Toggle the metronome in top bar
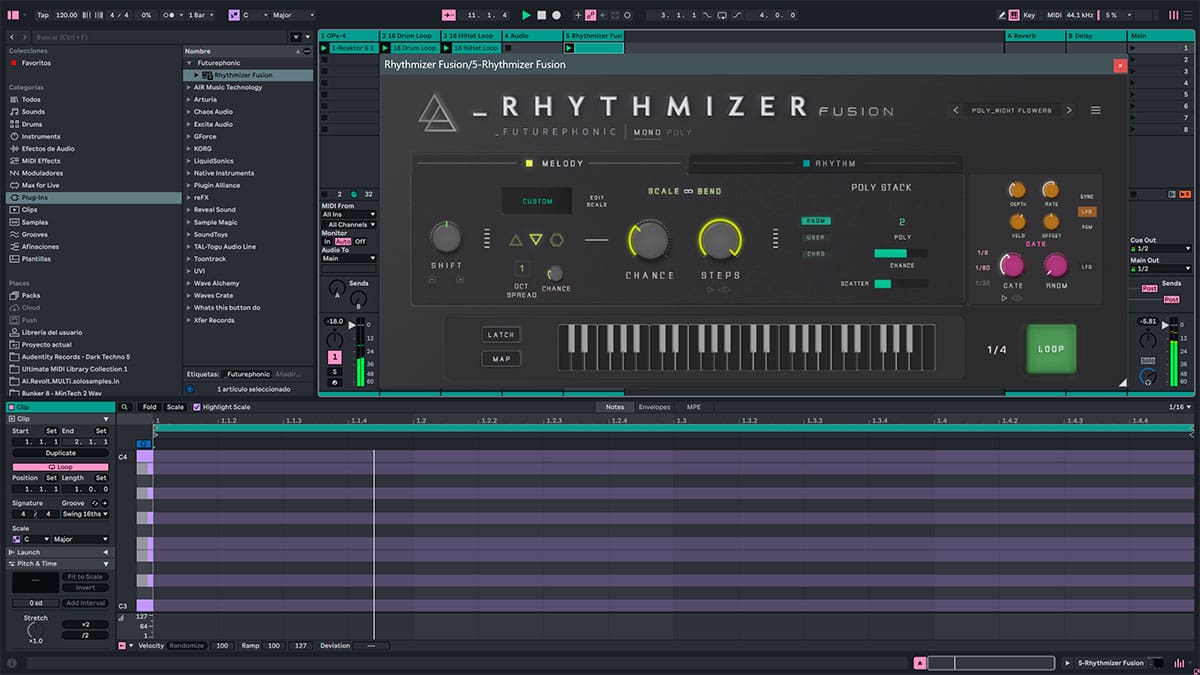1200x675 pixels. 170,15
